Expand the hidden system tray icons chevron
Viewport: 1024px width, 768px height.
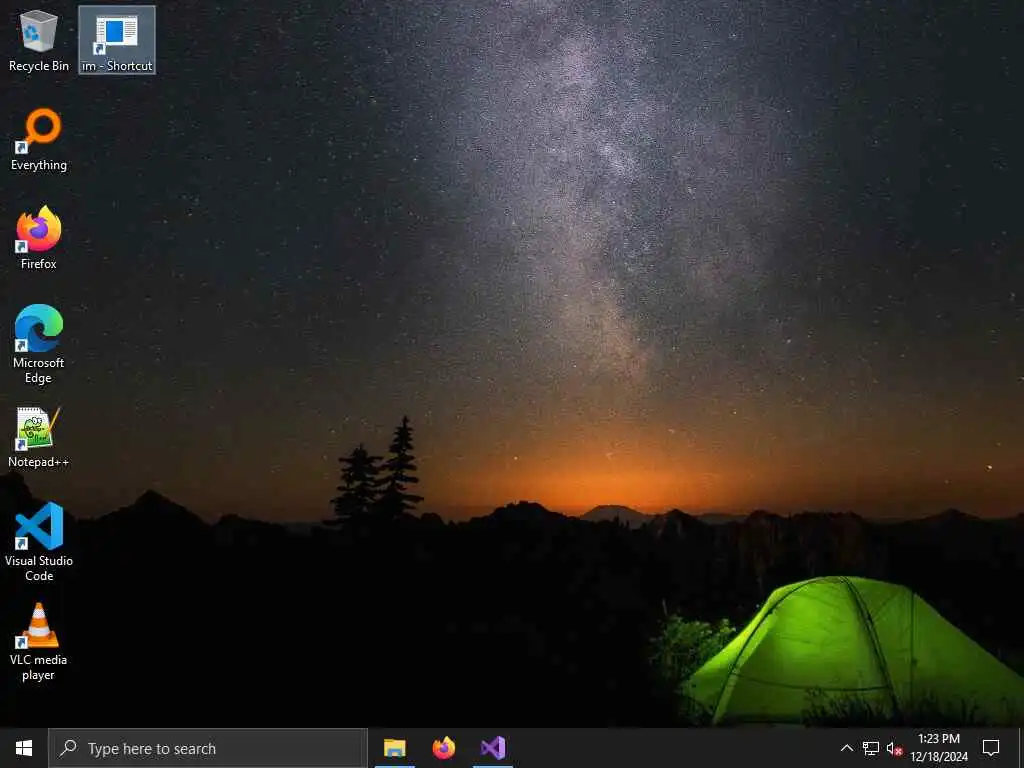[x=846, y=748]
